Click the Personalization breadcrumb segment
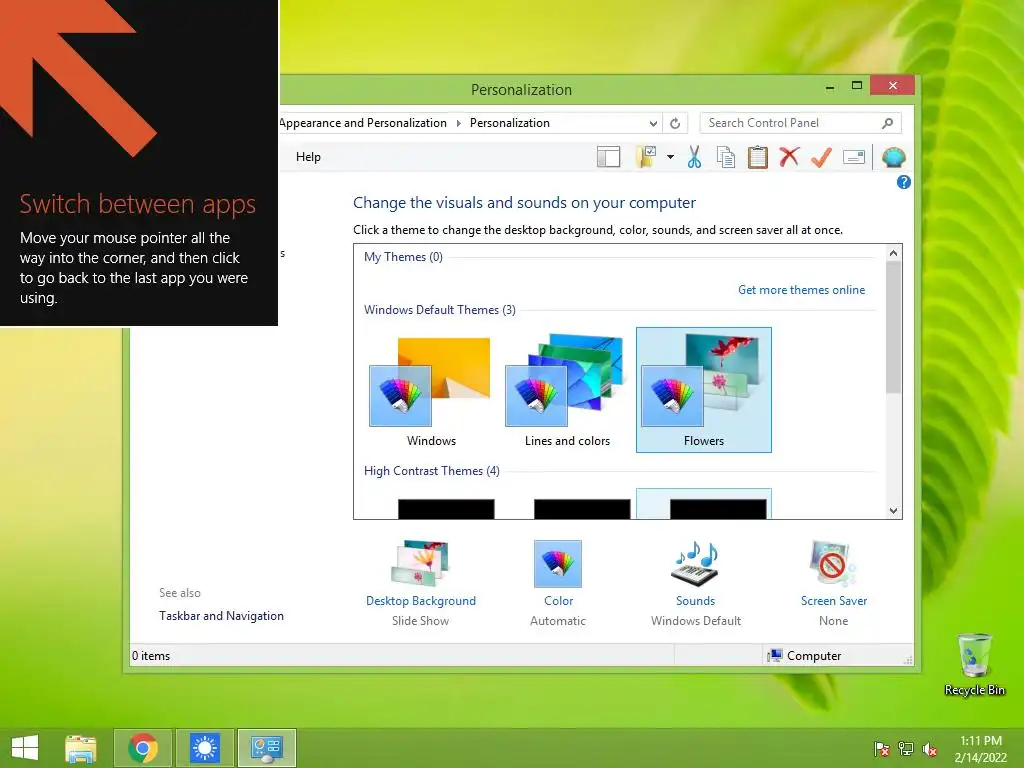1024x768 pixels. coord(509,123)
